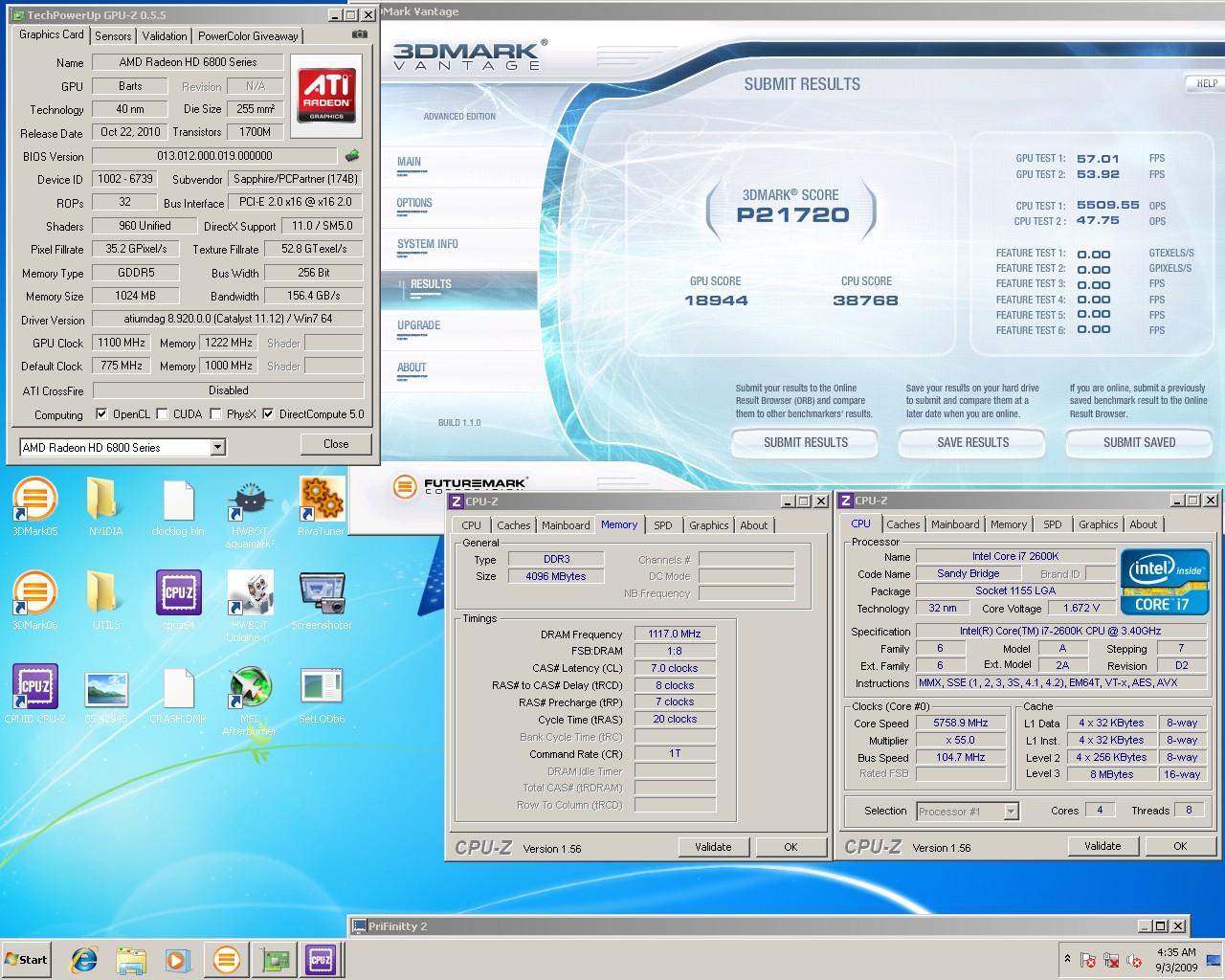Click the GPU Clock 1100 MHz field
Screen dimensions: 1225x980
coord(121,343)
